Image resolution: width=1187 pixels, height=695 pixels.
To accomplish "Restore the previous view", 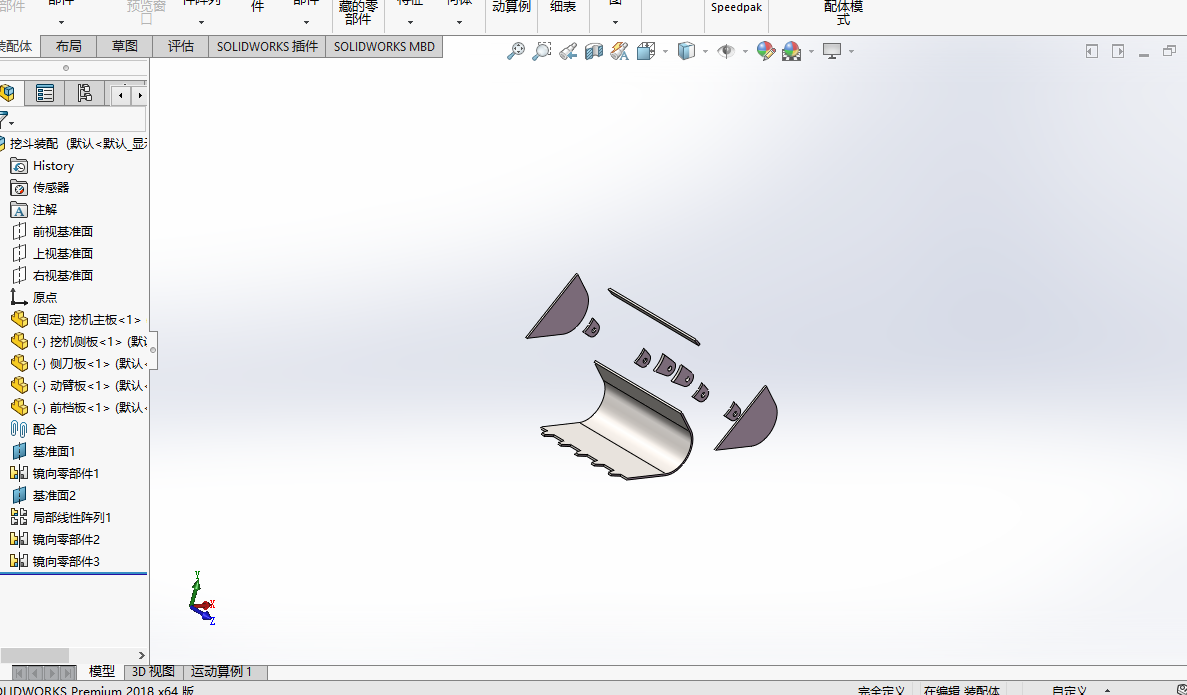I will [568, 51].
